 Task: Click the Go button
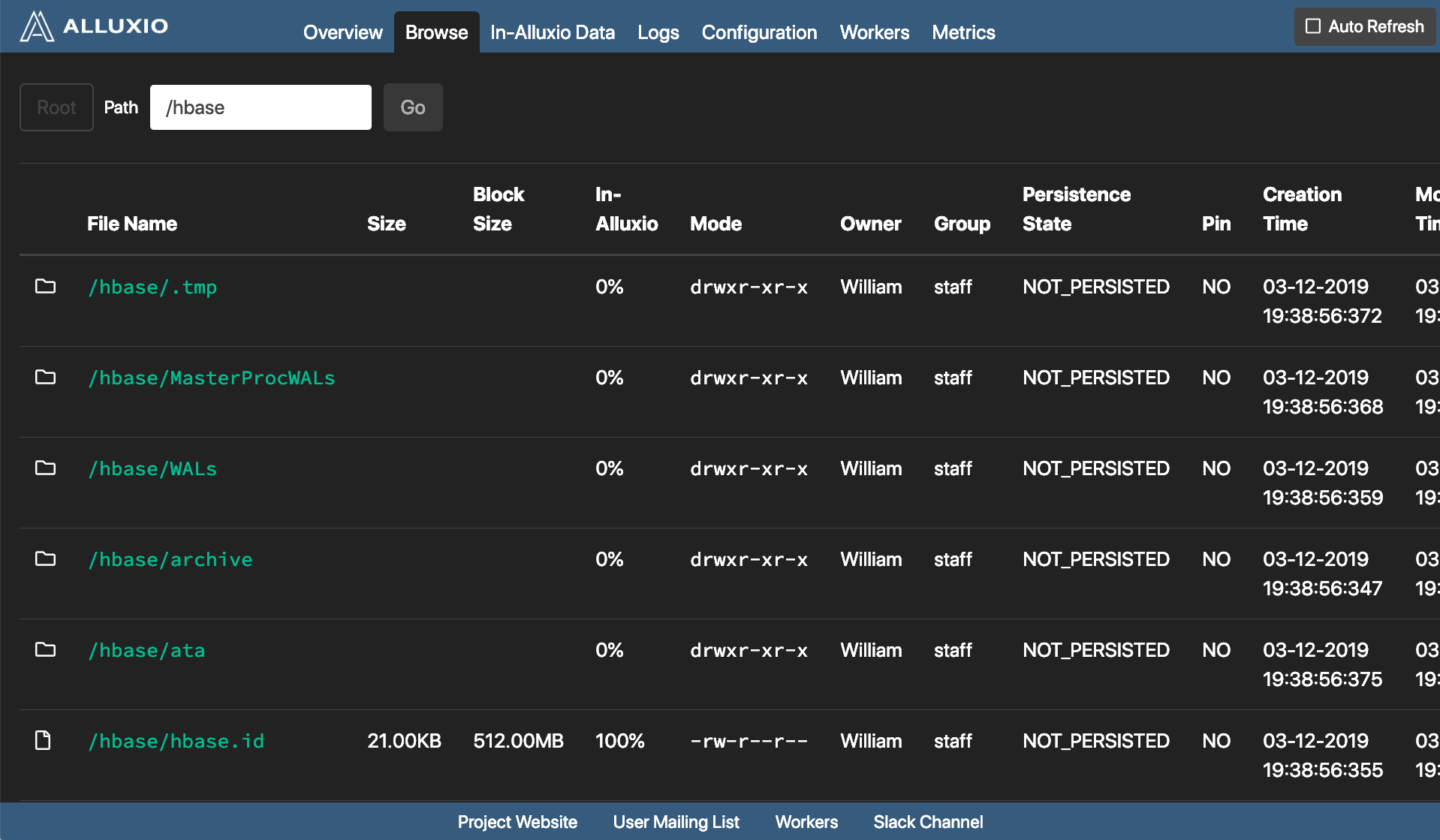tap(413, 107)
